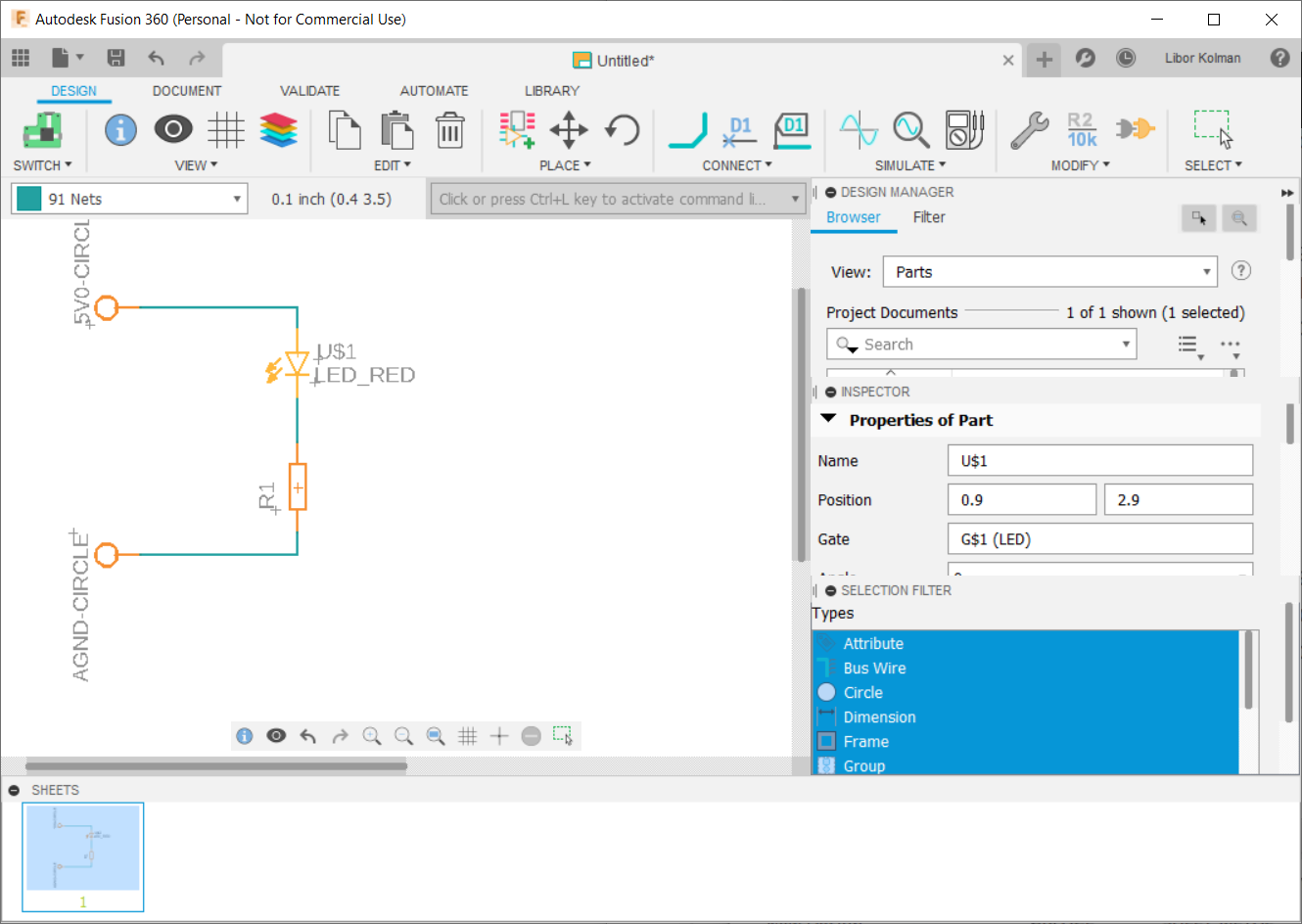Viewport: 1302px width, 924px height.
Task: Click the command line input box
Action: pyautogui.click(x=617, y=199)
